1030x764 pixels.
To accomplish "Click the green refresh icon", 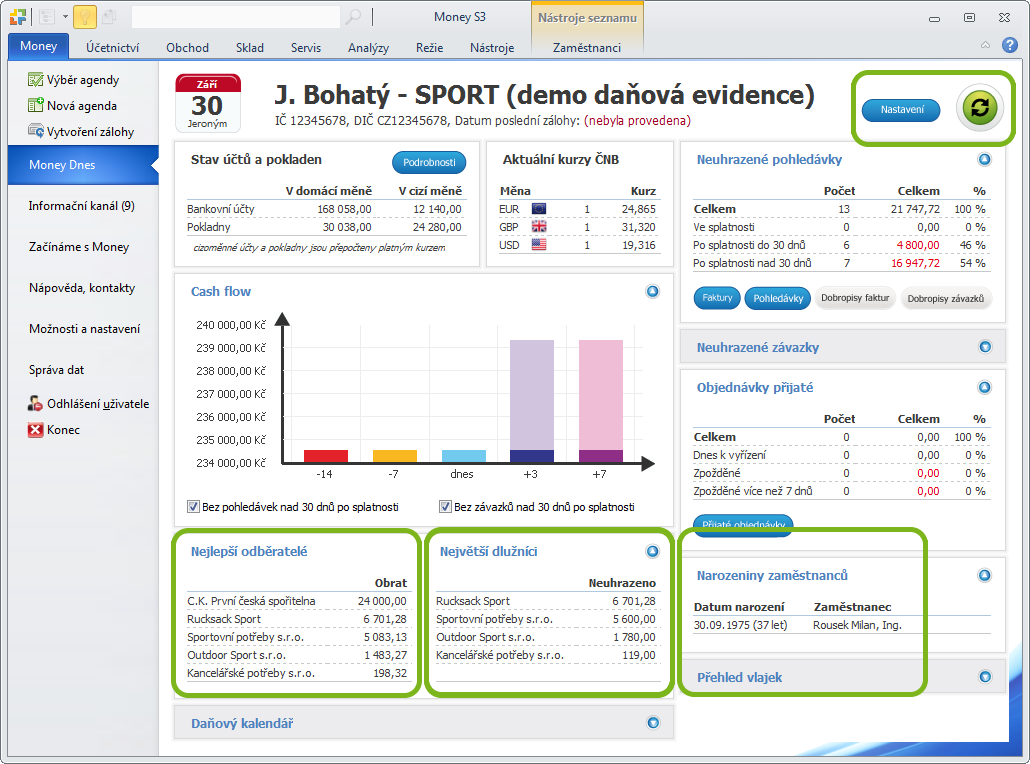I will (x=979, y=108).
